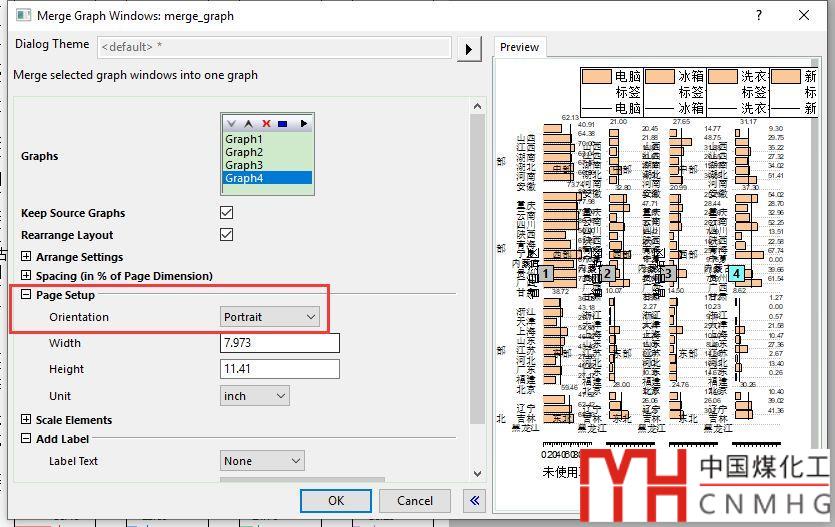Open the Dialog Theme arrow menu
The image size is (835, 527).
point(468,48)
